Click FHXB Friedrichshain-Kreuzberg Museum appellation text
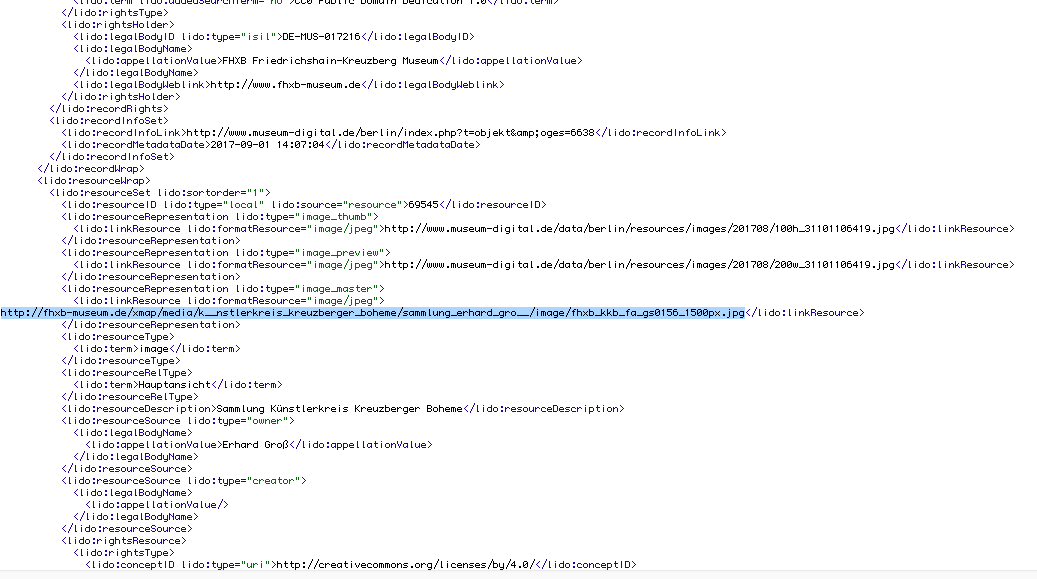 (330, 61)
